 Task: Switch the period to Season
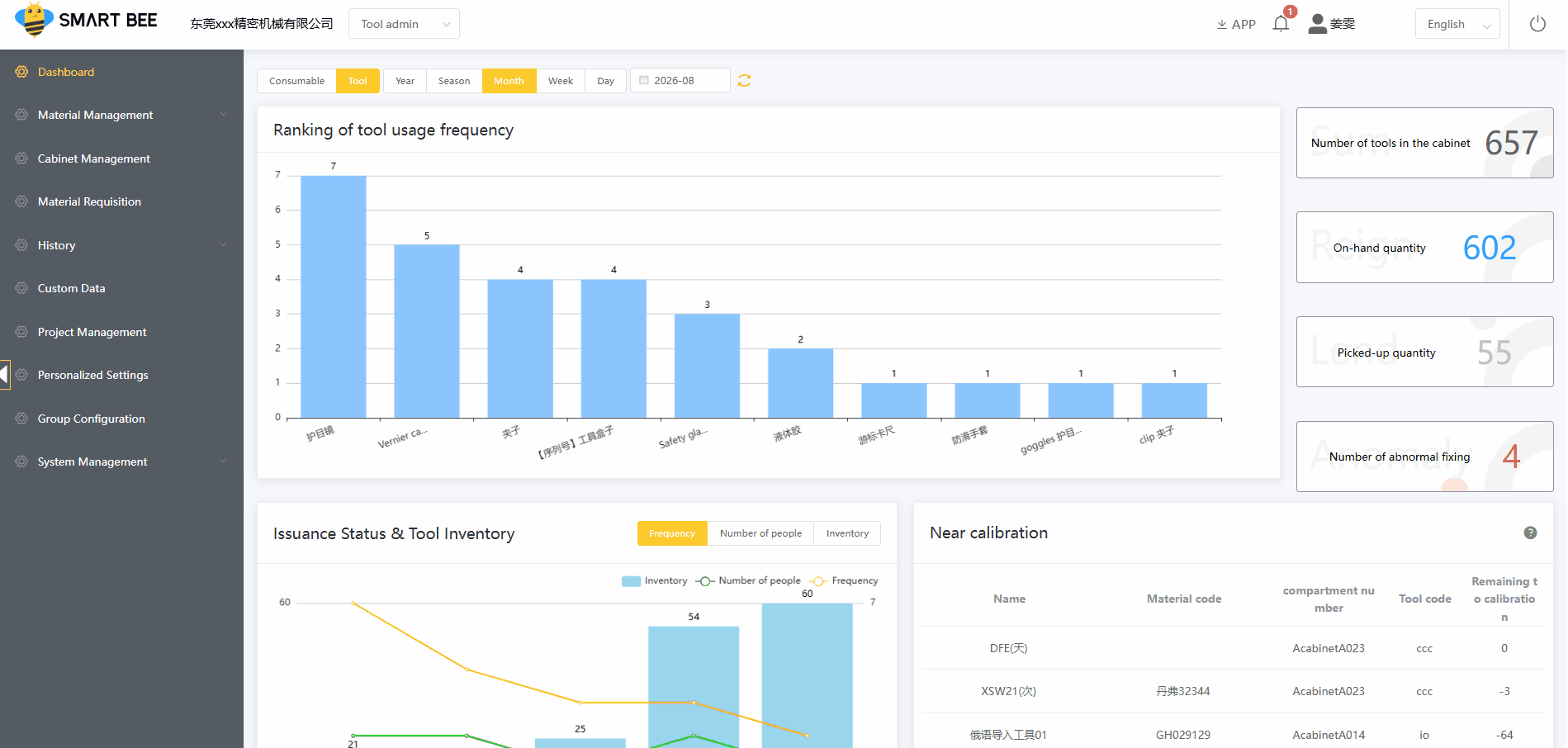(x=454, y=81)
